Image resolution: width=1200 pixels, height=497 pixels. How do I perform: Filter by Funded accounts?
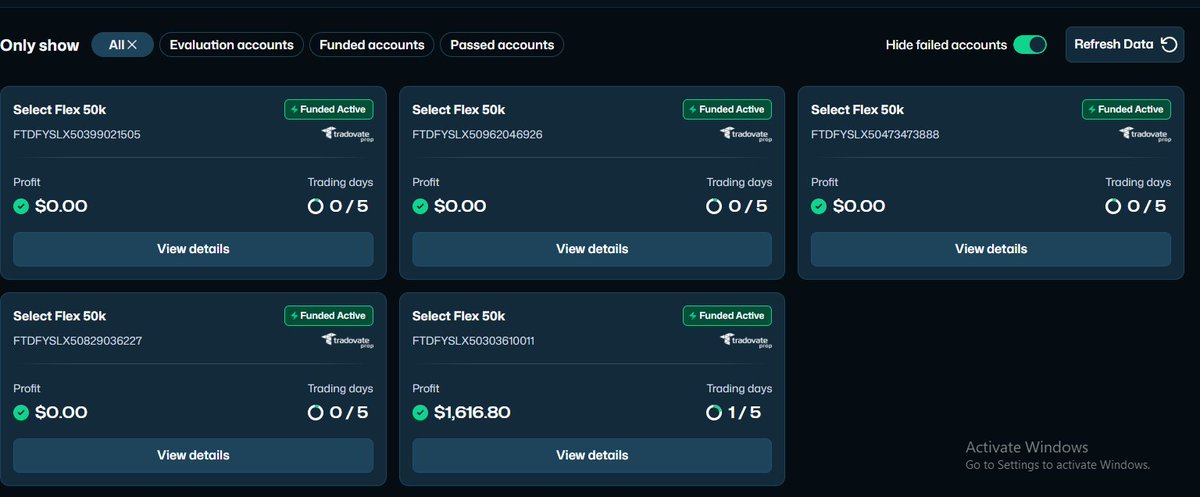[x=372, y=45]
